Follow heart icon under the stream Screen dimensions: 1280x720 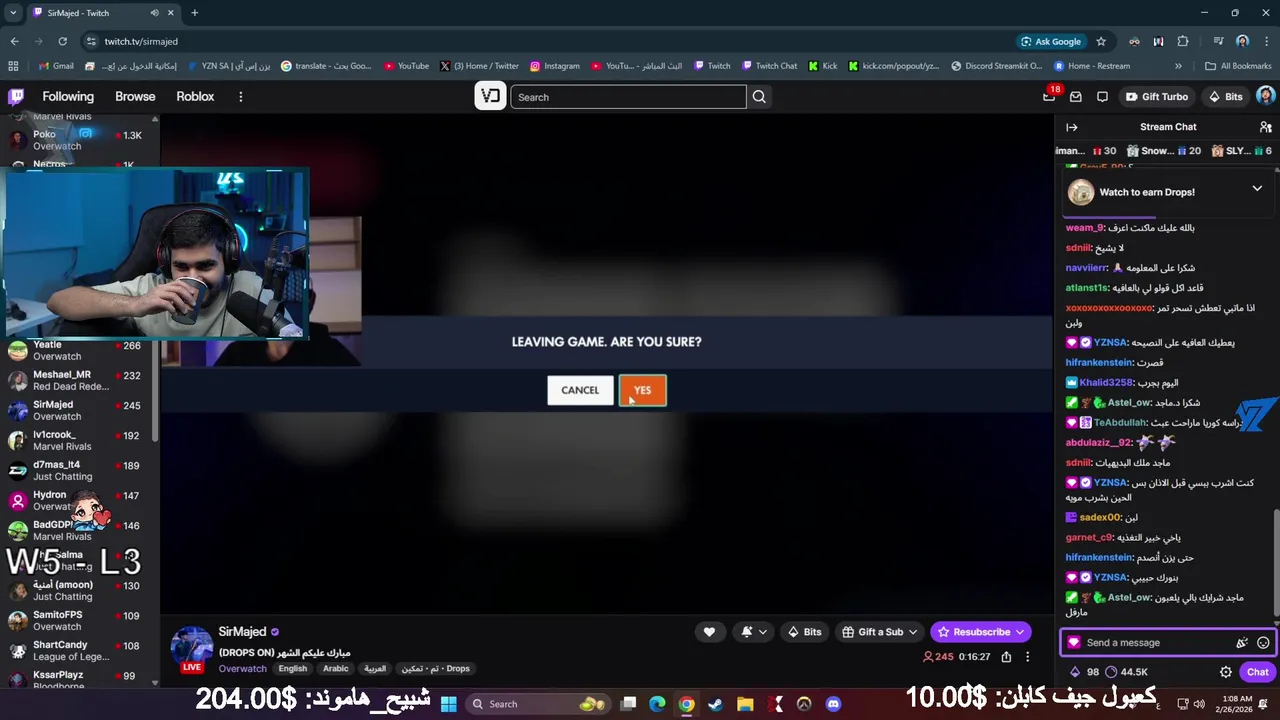[x=709, y=632]
